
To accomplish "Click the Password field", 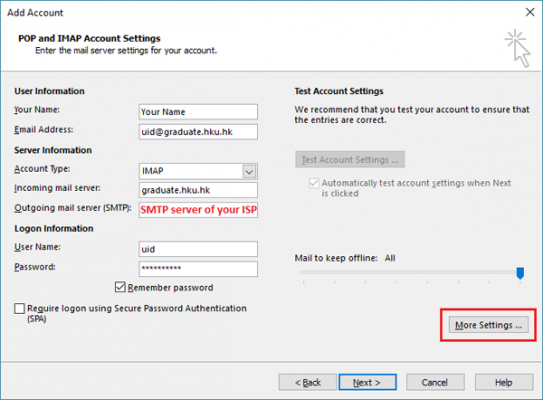I will click(198, 269).
